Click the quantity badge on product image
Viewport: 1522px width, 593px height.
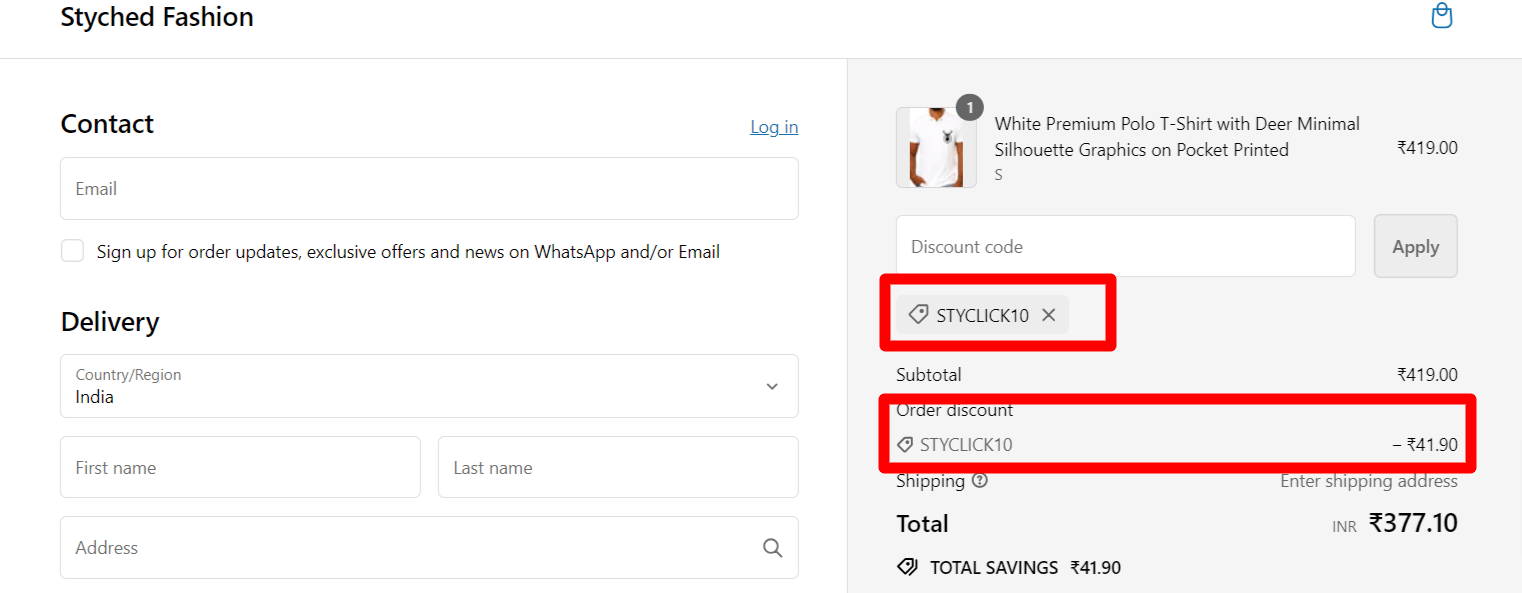(969, 108)
